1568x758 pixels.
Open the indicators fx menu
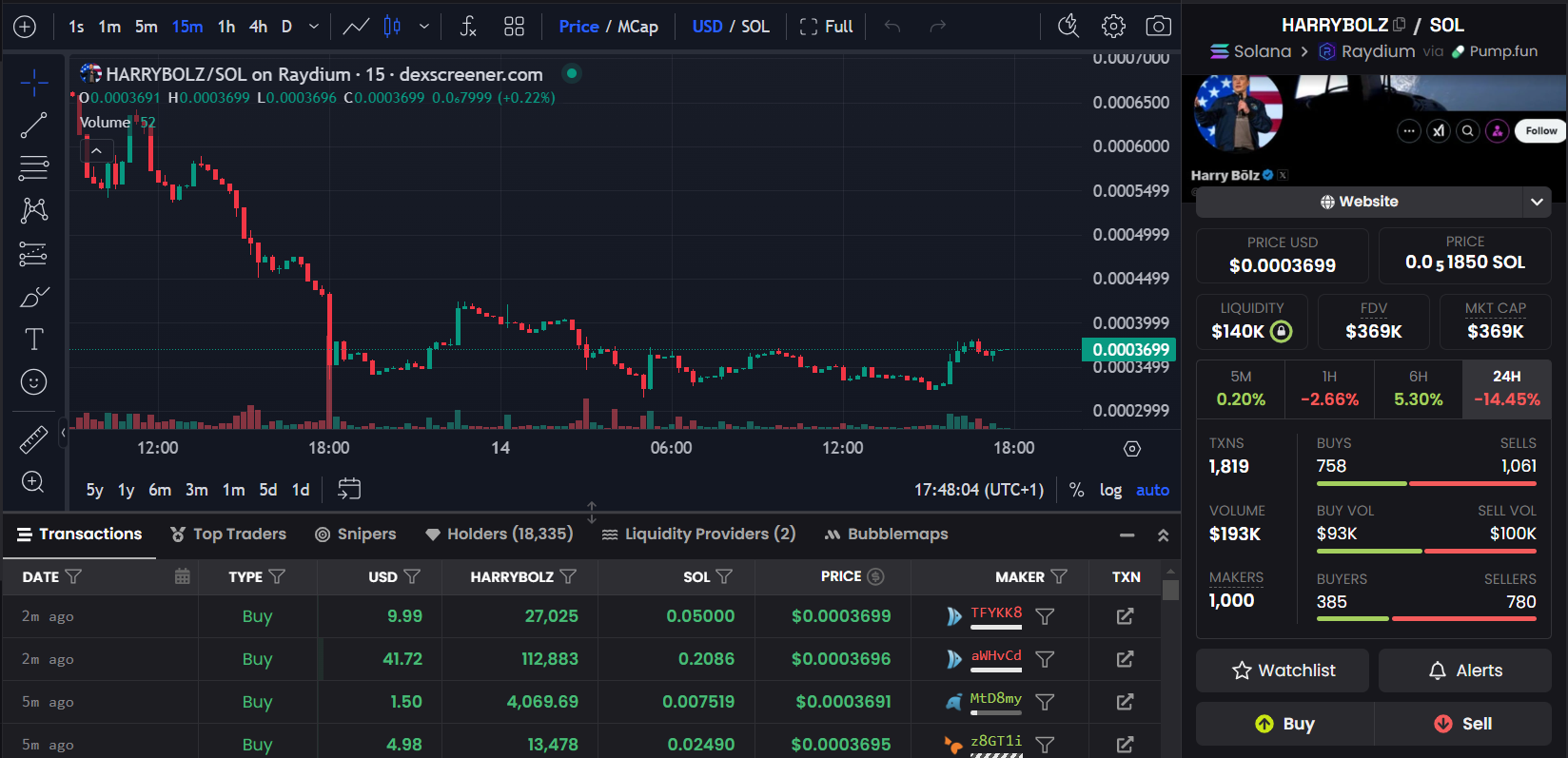coord(468,27)
